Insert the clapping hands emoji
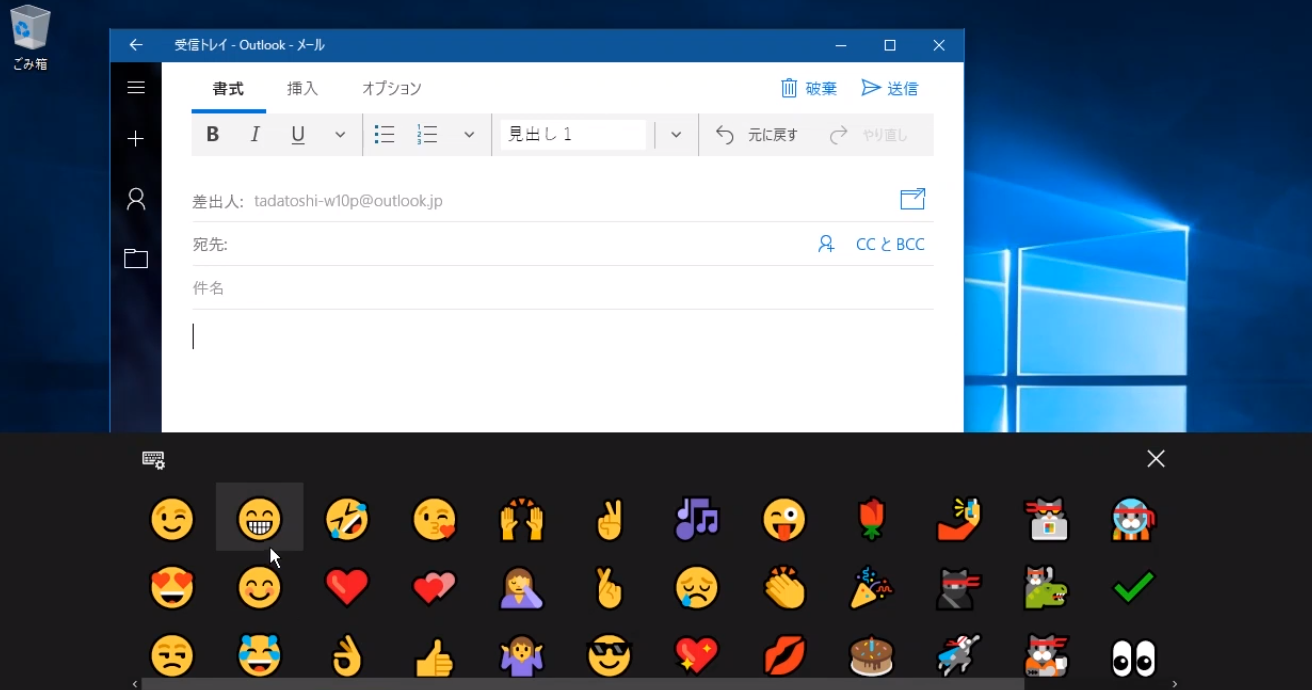Image resolution: width=1312 pixels, height=690 pixels. (x=784, y=588)
